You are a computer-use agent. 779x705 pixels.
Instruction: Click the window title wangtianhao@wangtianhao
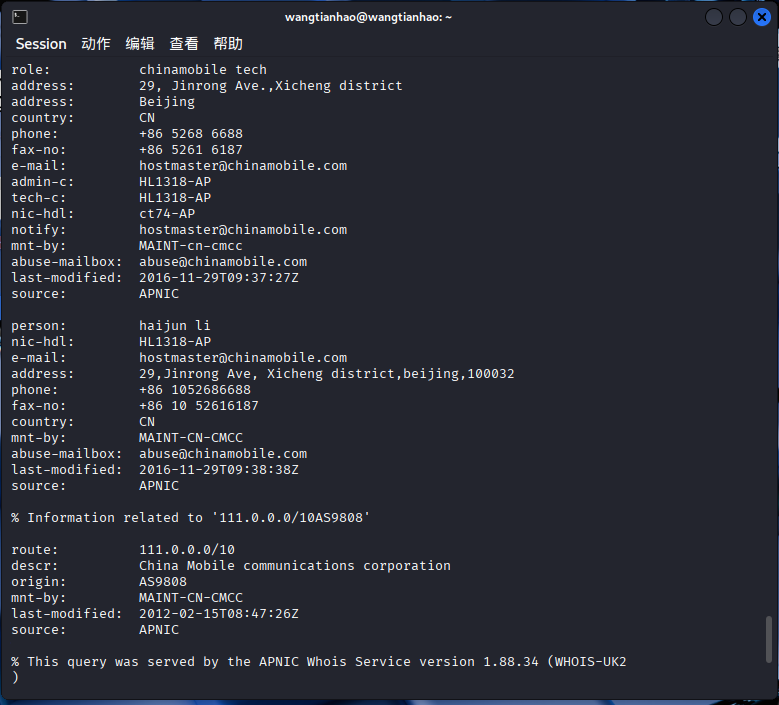368,17
